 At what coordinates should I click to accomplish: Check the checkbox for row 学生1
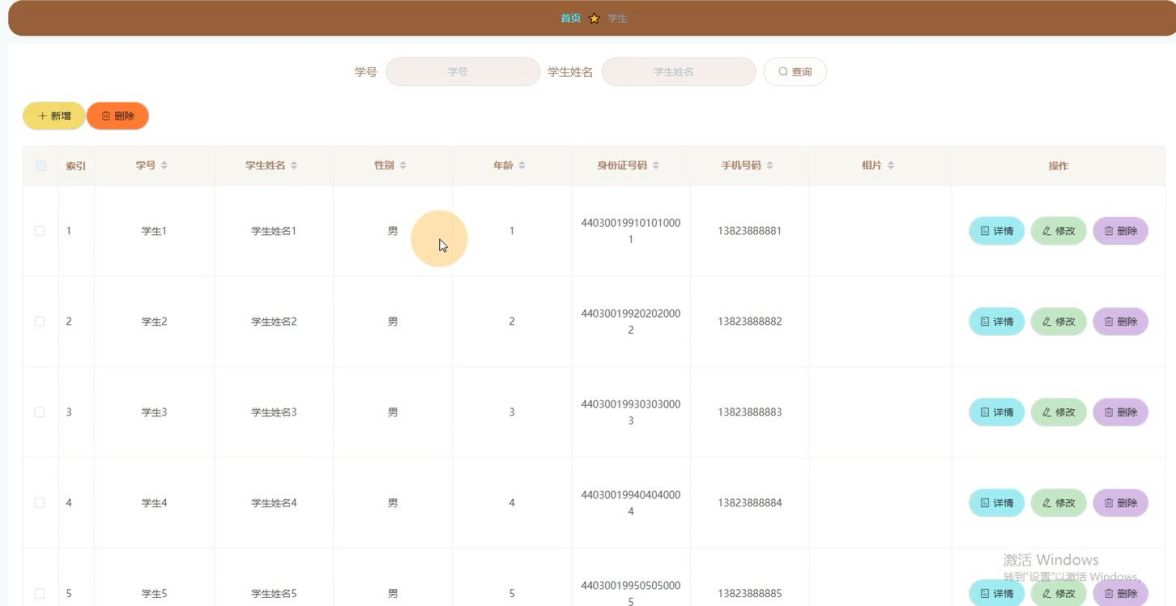(40, 231)
